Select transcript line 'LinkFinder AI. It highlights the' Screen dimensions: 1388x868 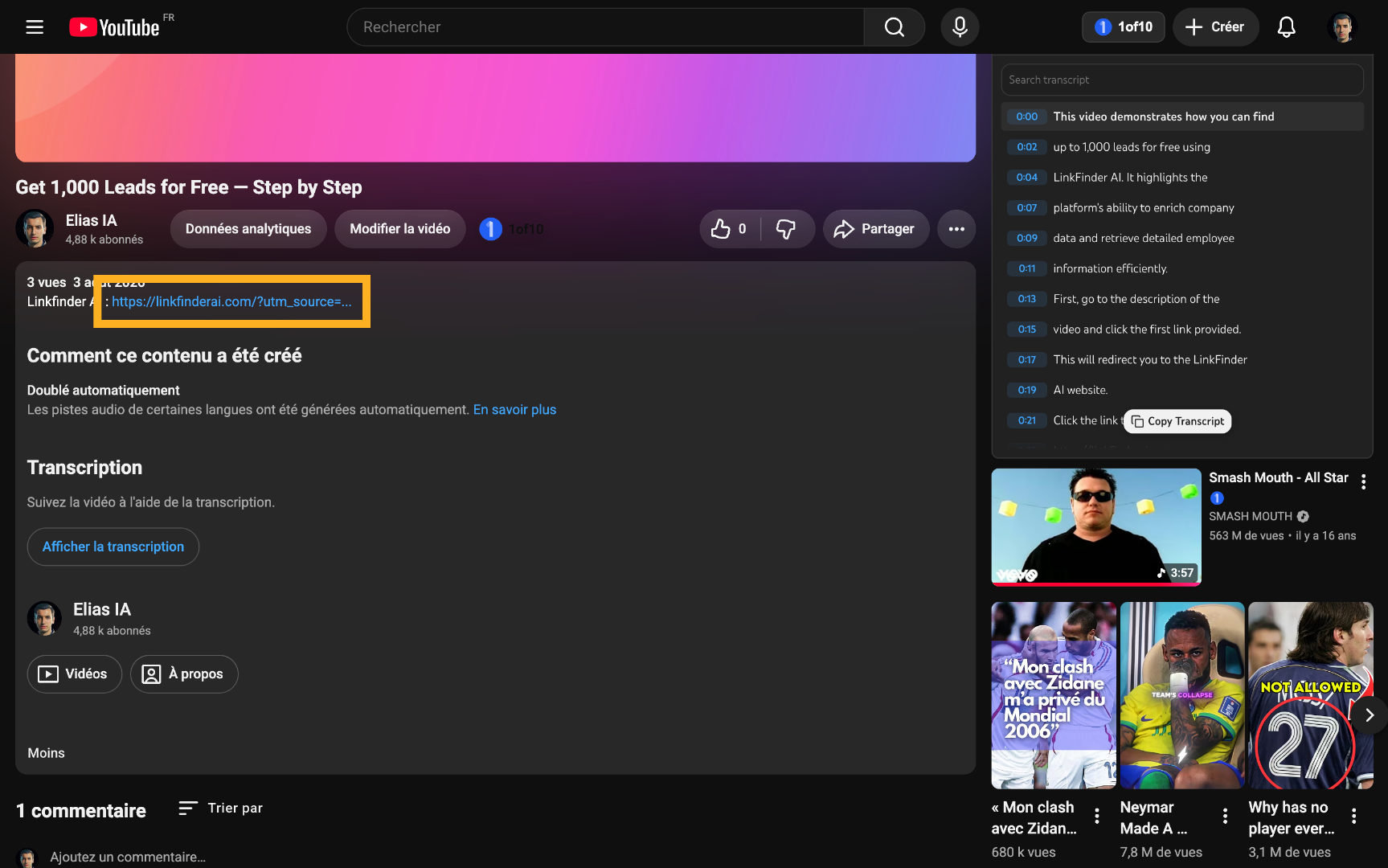coord(1130,178)
